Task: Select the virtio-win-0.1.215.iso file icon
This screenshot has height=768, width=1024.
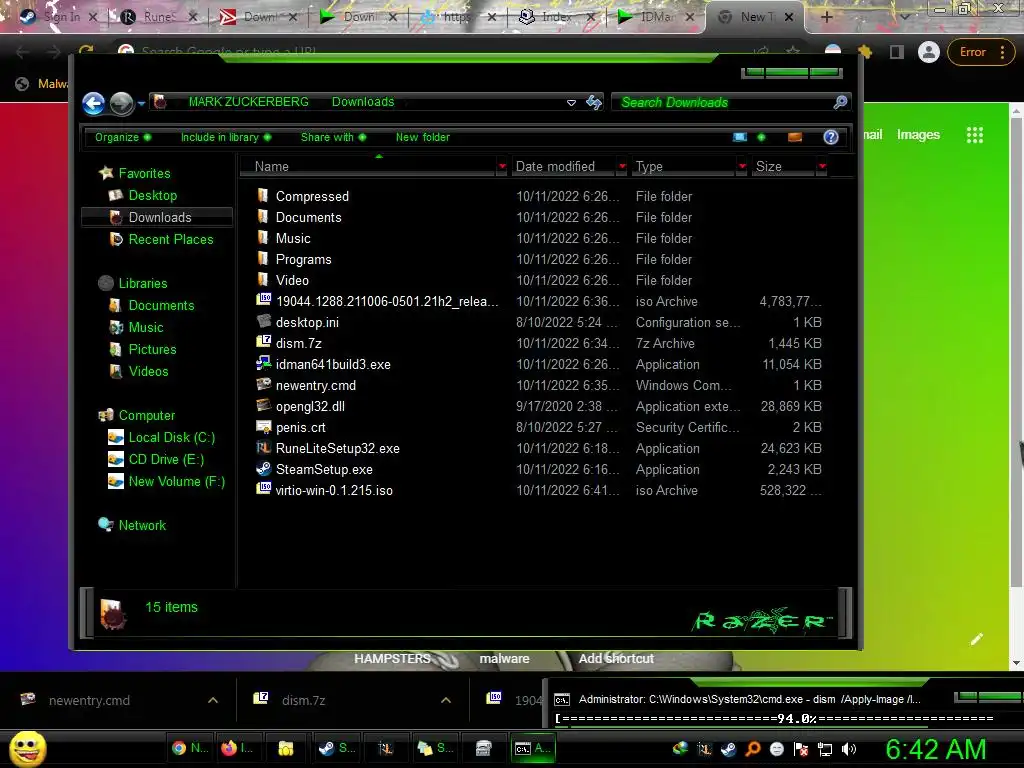Action: [263, 490]
